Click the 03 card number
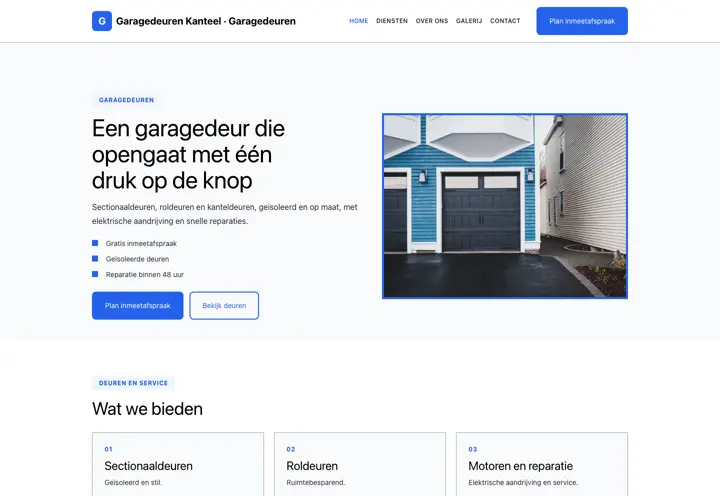The height and width of the screenshot is (496, 720). tap(472, 449)
